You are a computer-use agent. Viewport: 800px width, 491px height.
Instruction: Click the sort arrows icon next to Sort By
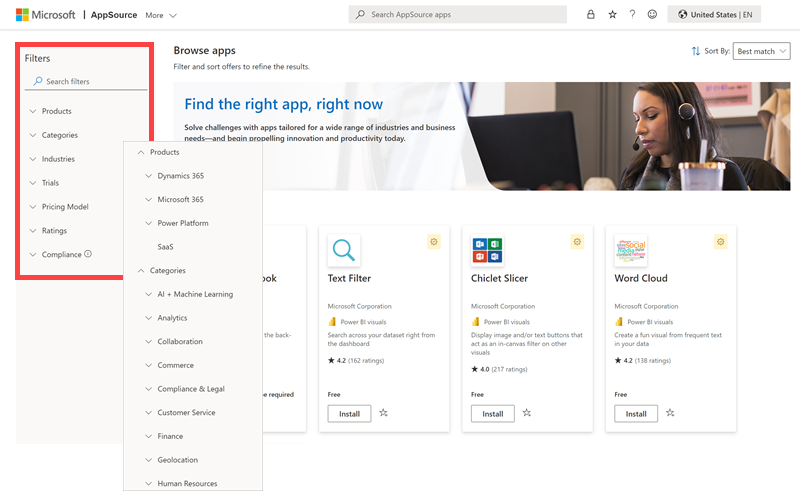[x=695, y=51]
